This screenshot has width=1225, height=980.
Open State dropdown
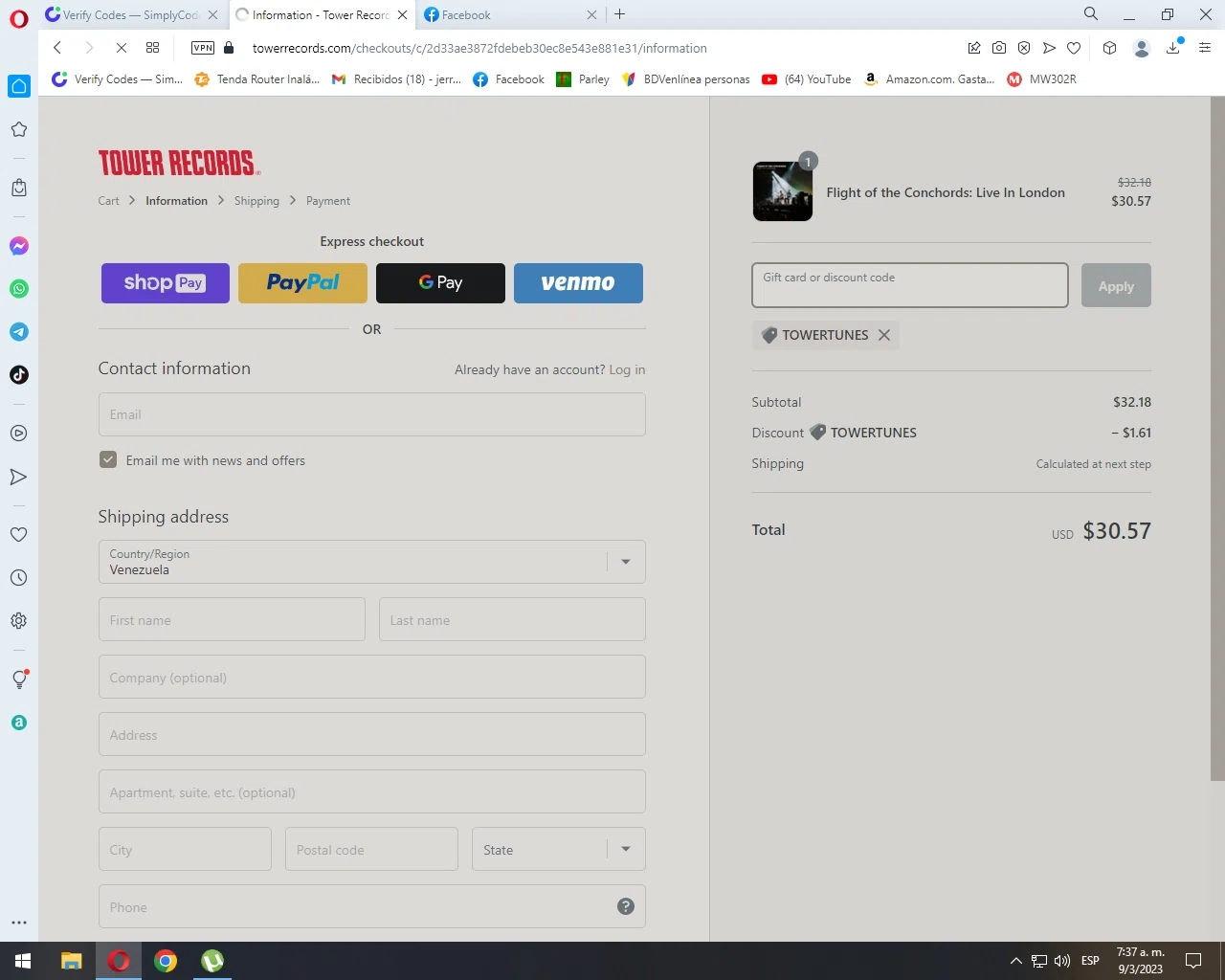point(559,849)
